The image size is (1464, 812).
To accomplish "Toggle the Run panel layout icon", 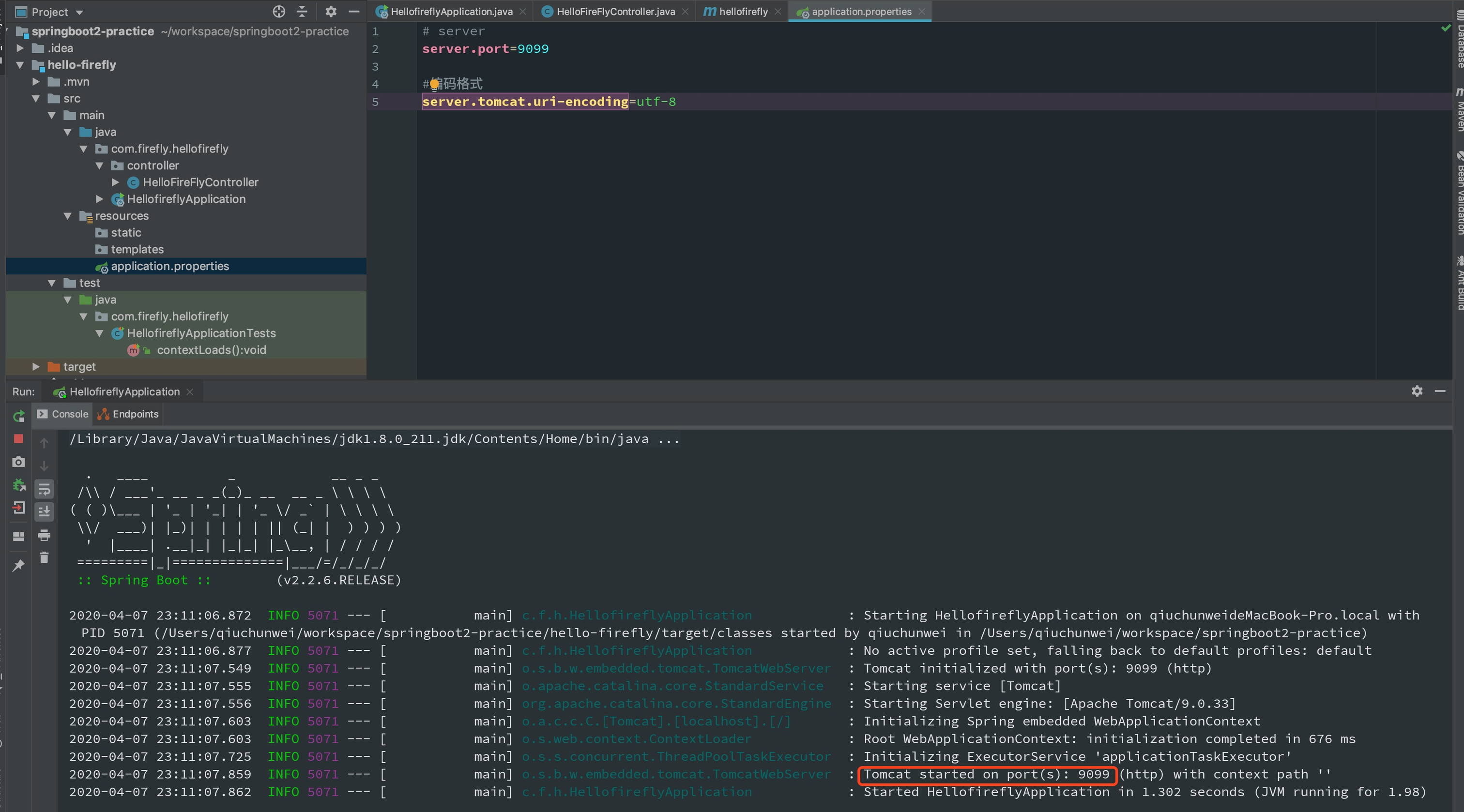I will tap(18, 536).
